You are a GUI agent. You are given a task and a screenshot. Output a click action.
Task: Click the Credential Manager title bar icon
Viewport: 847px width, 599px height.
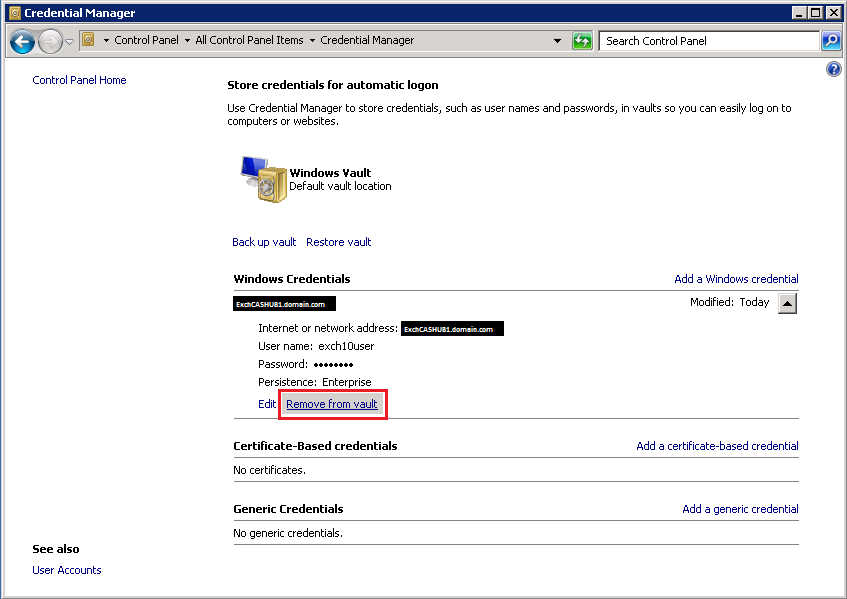pos(13,13)
